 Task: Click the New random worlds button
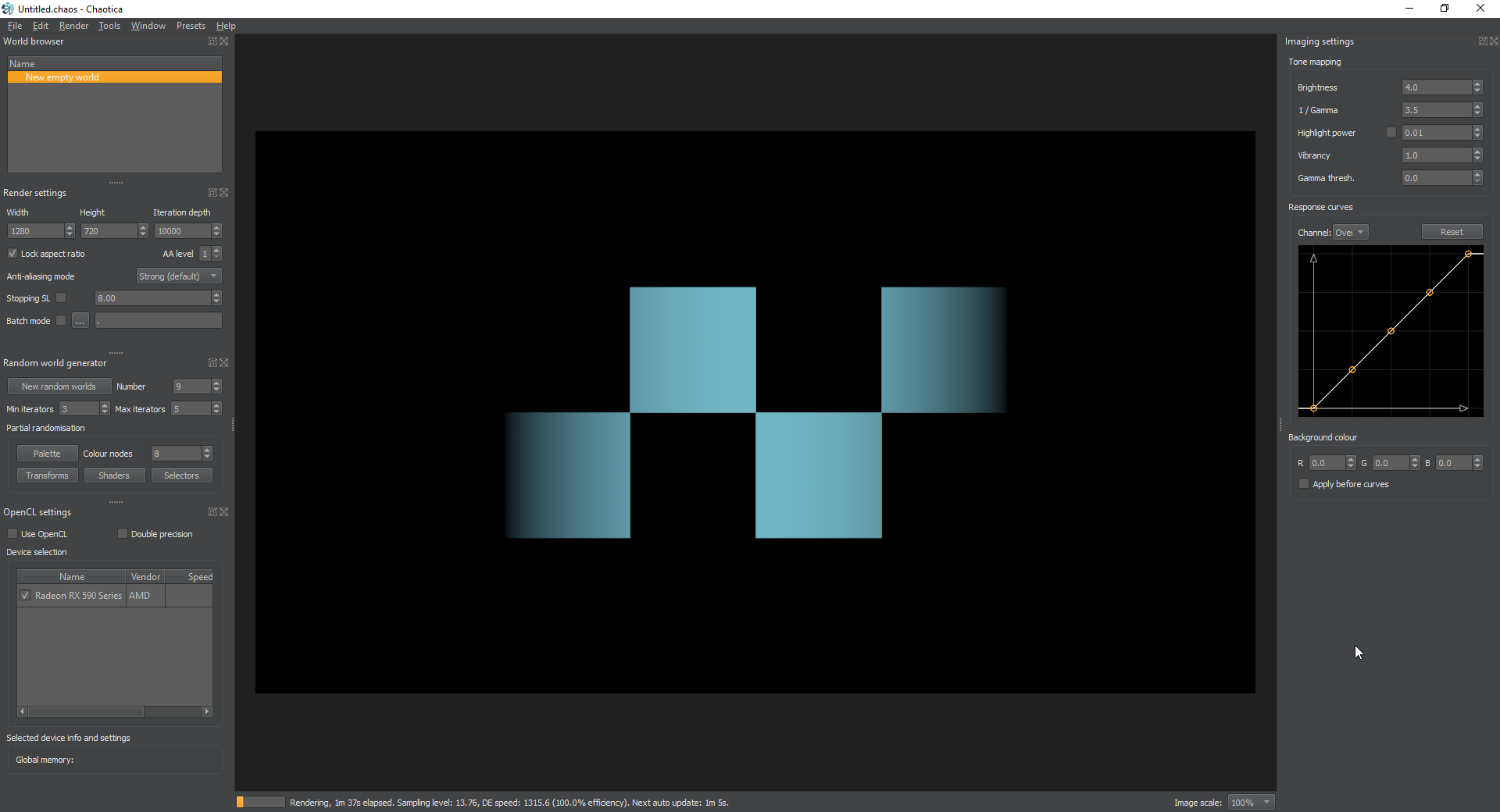(x=59, y=386)
